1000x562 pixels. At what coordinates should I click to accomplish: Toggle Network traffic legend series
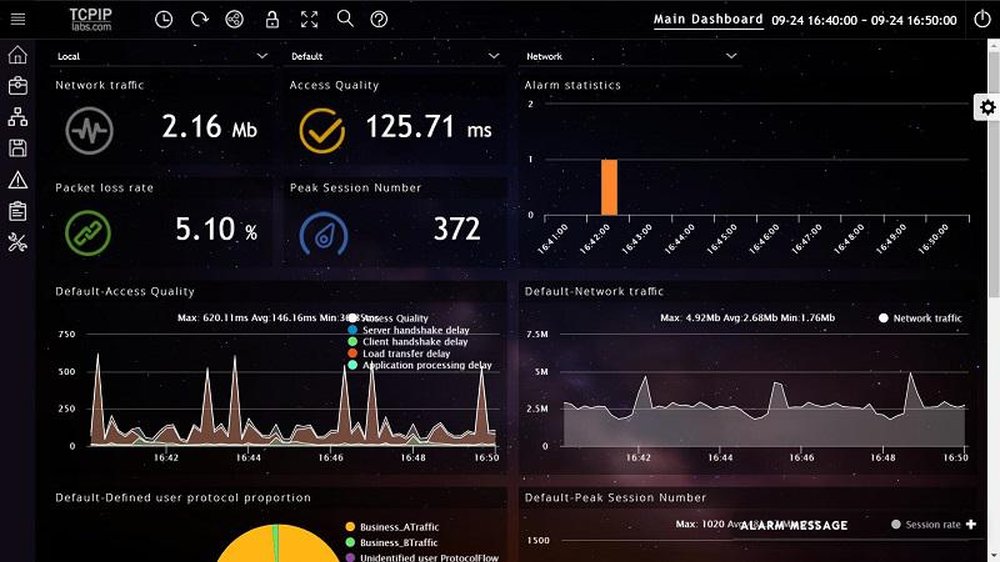920,318
